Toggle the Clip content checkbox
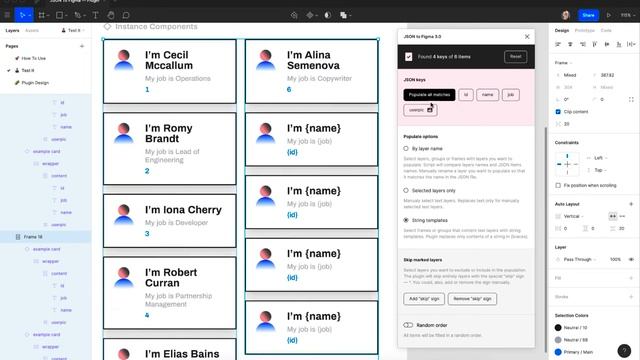The width and height of the screenshot is (640, 360). pyautogui.click(x=558, y=112)
